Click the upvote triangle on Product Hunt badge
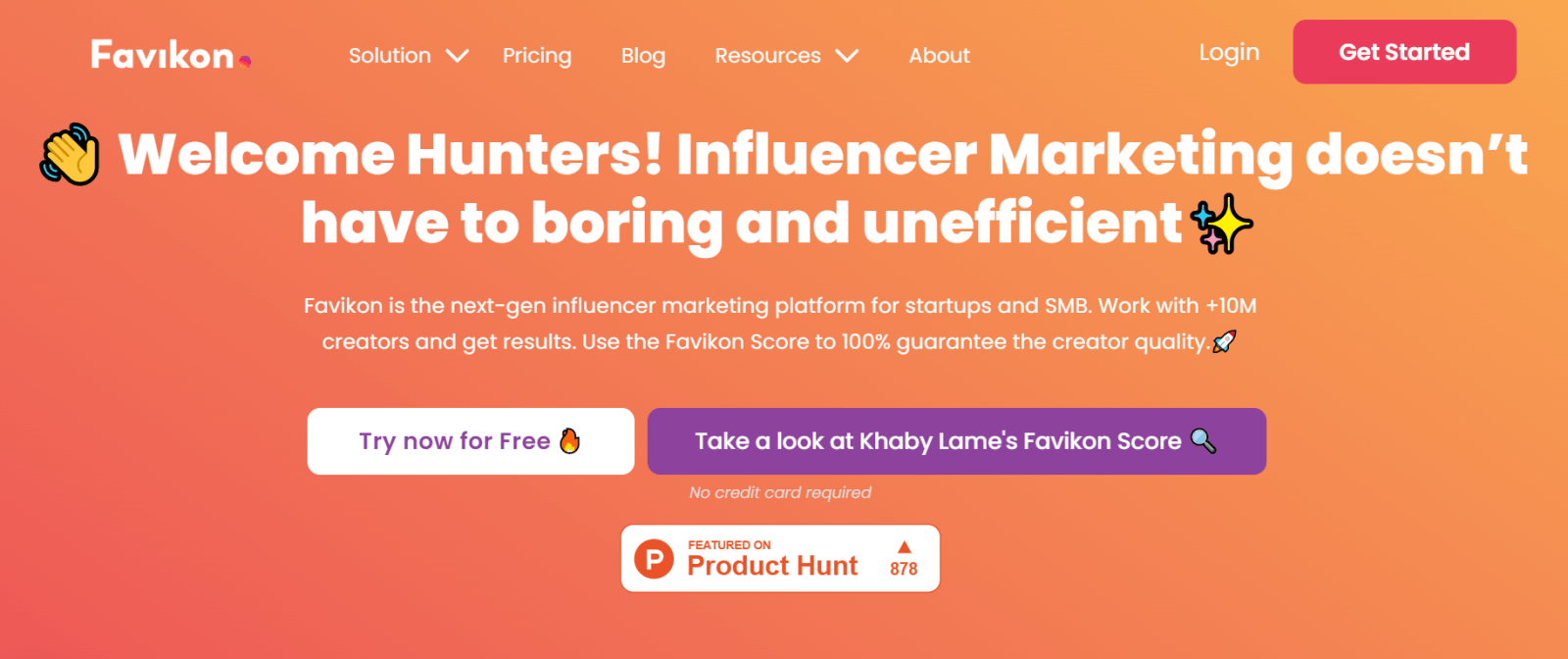The width and height of the screenshot is (1568, 659). (x=904, y=547)
